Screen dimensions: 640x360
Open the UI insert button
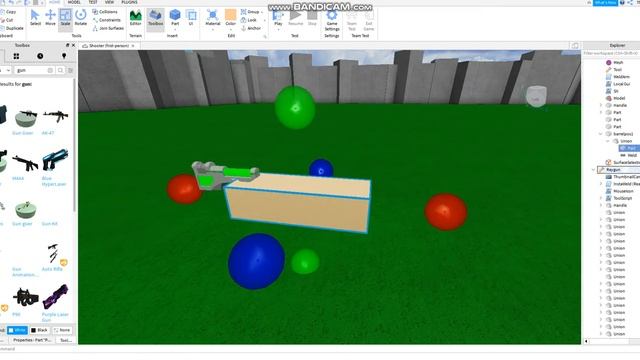pyautogui.click(x=191, y=18)
